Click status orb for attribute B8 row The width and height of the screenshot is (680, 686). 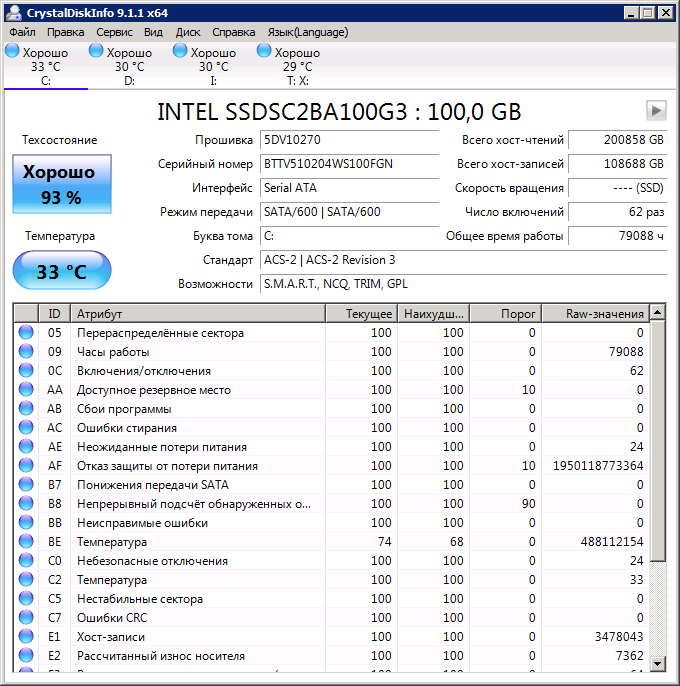coord(26,504)
